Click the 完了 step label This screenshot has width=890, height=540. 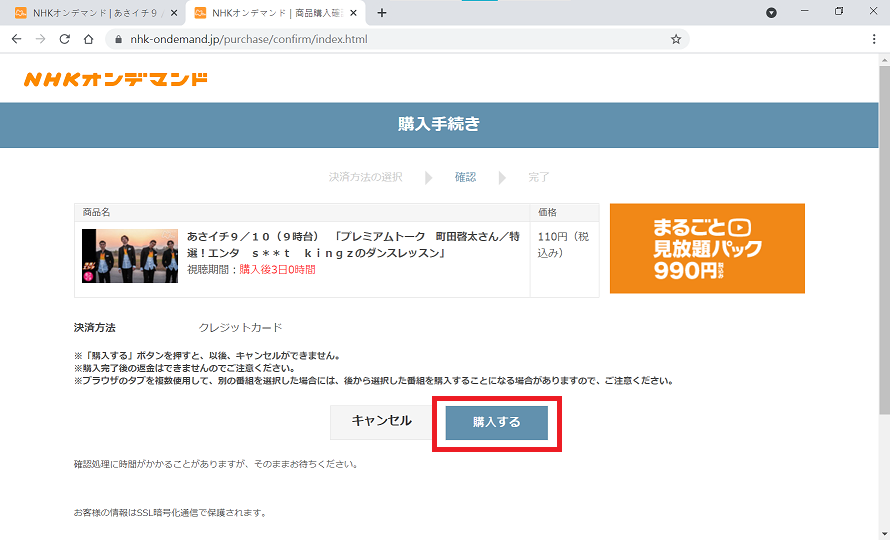point(539,177)
